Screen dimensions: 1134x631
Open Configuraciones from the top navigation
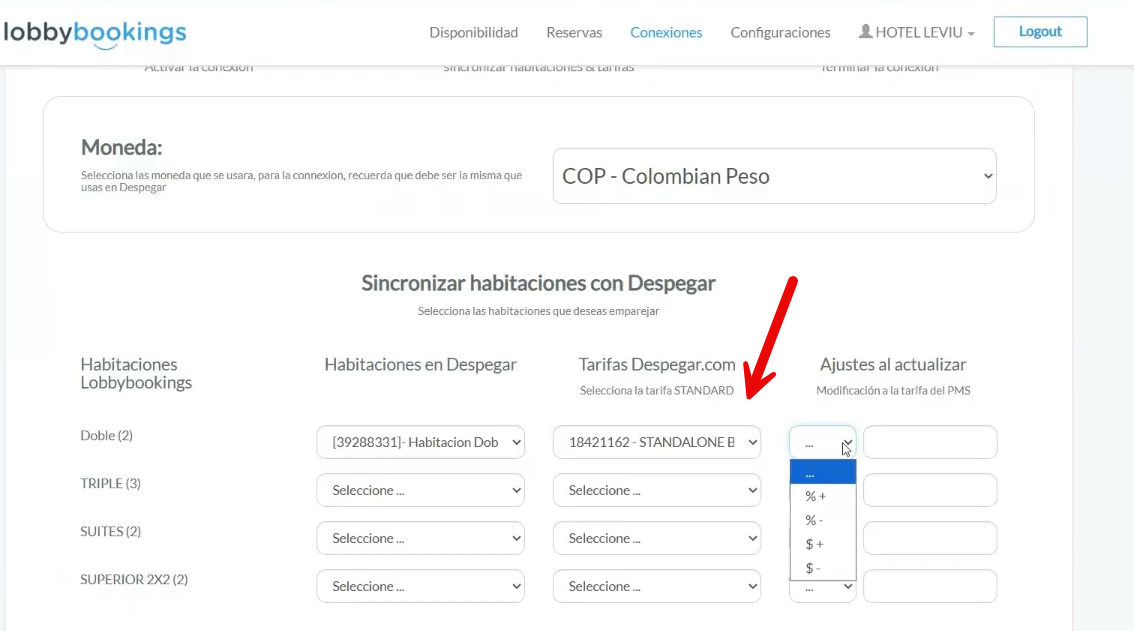pos(780,33)
